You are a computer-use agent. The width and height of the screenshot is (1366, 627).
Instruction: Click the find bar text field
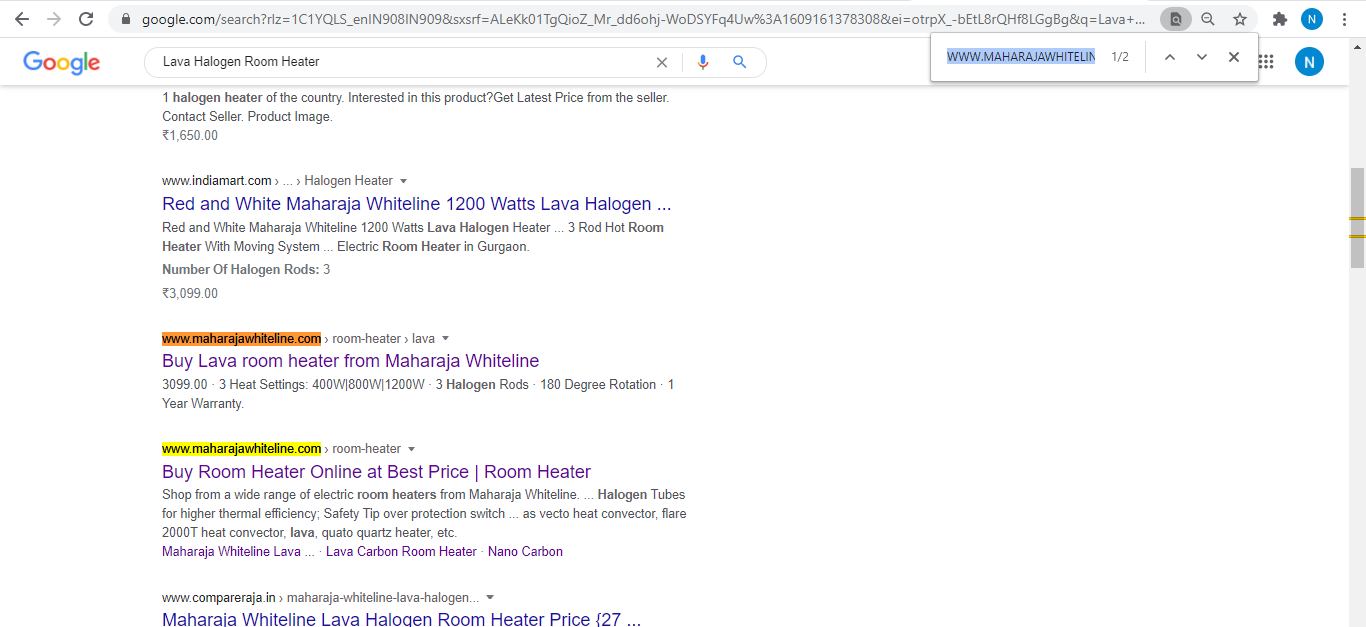point(1020,57)
